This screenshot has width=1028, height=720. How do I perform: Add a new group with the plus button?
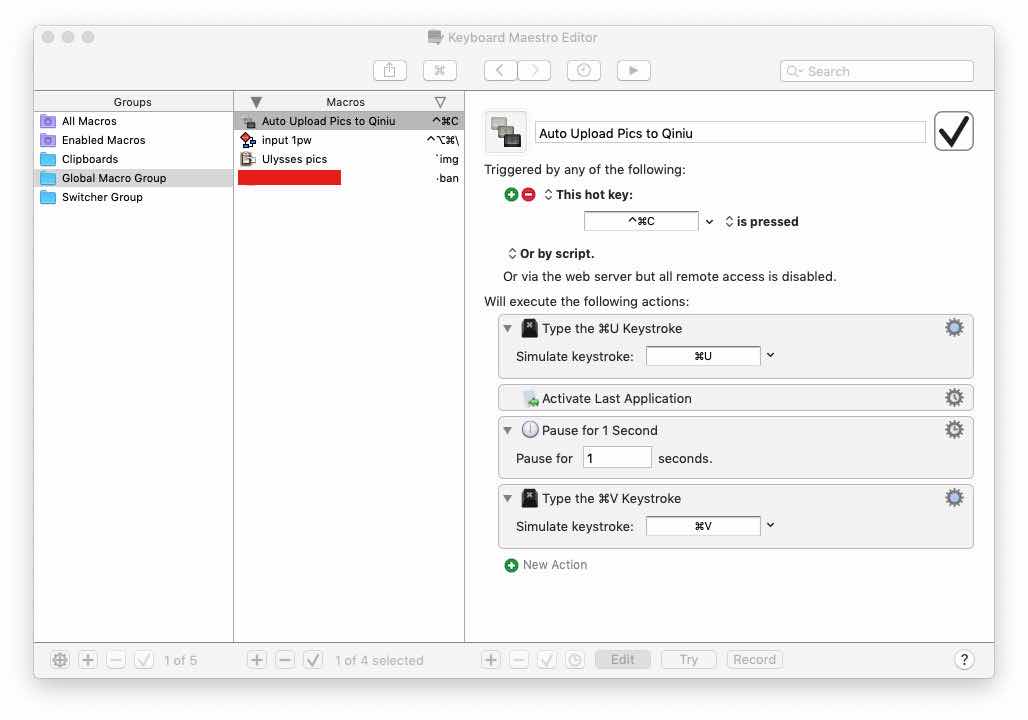pos(88,660)
